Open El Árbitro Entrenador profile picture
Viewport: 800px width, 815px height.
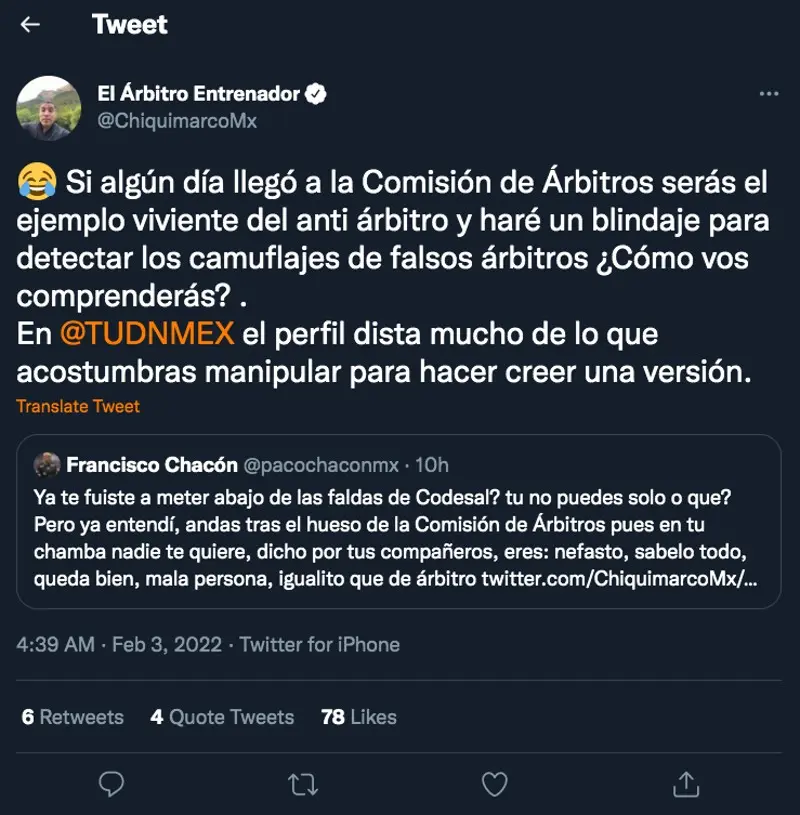pos(49,108)
